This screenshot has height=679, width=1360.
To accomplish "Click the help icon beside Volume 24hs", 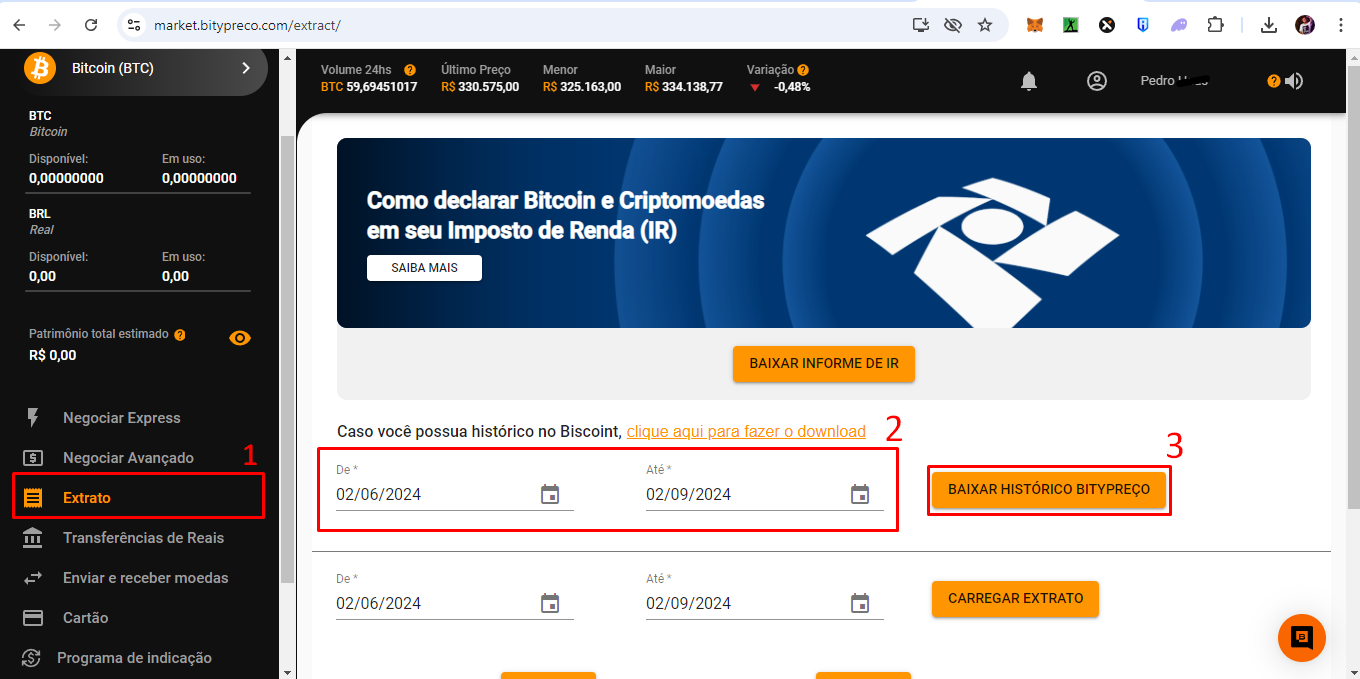I will click(410, 70).
